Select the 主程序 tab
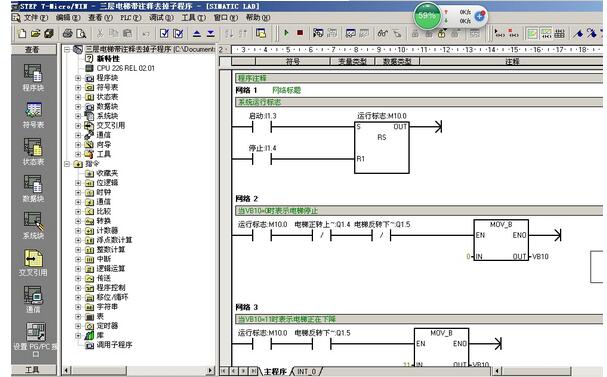The width and height of the screenshot is (607, 377). pos(275,372)
